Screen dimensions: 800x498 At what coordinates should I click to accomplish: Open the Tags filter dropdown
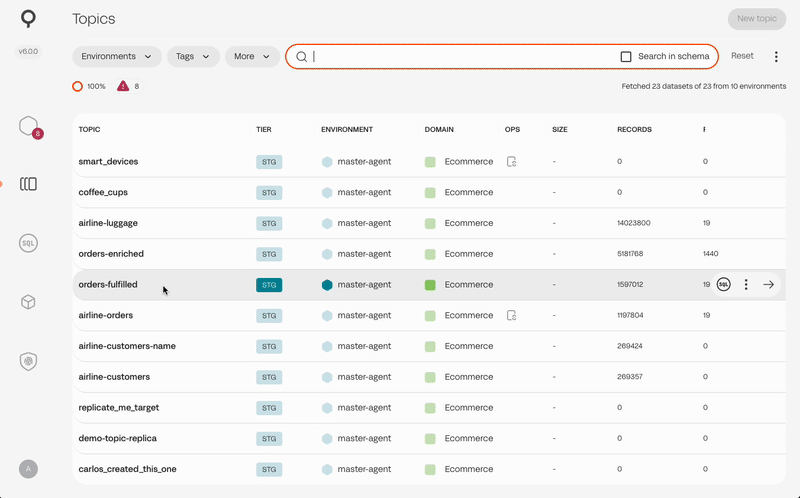(193, 57)
